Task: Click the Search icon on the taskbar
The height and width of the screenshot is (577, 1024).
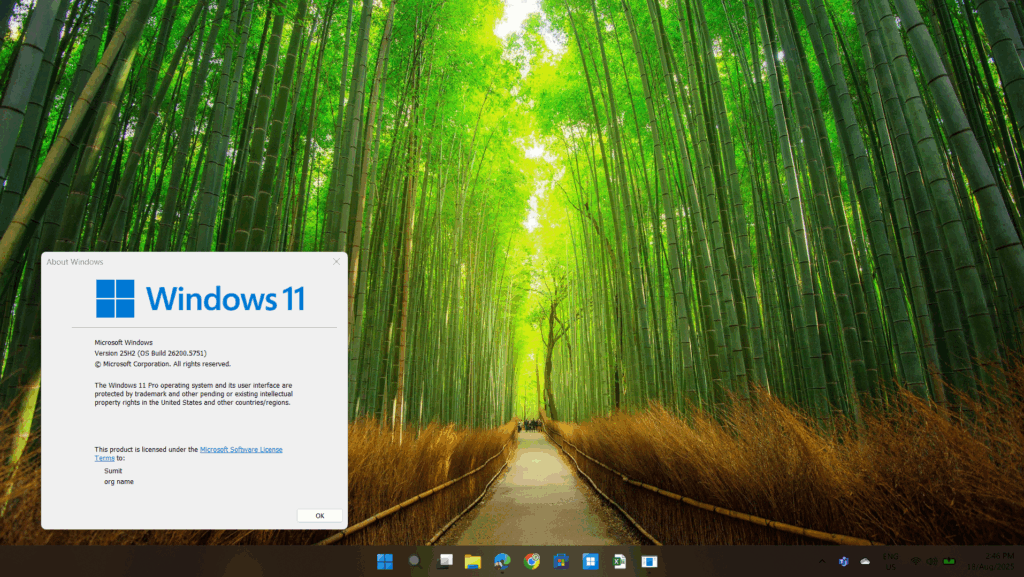Action: pyautogui.click(x=413, y=561)
